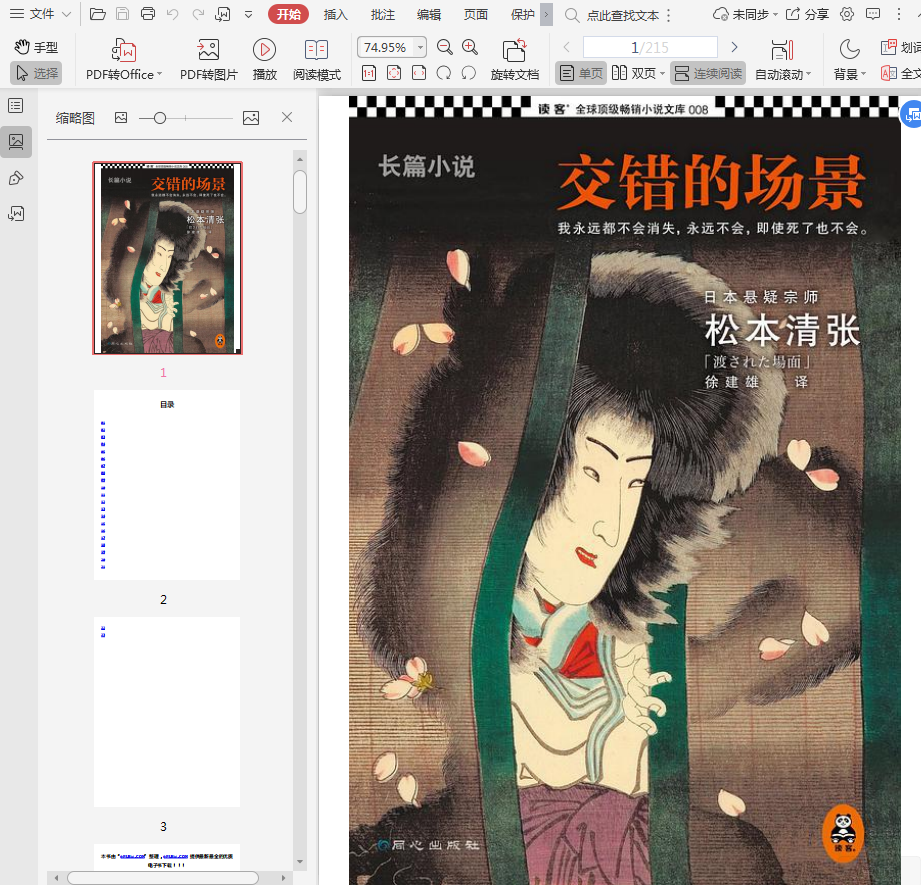Image resolution: width=921 pixels, height=885 pixels.
Task: Enter 阅读模式 reading mode
Action: 317,60
